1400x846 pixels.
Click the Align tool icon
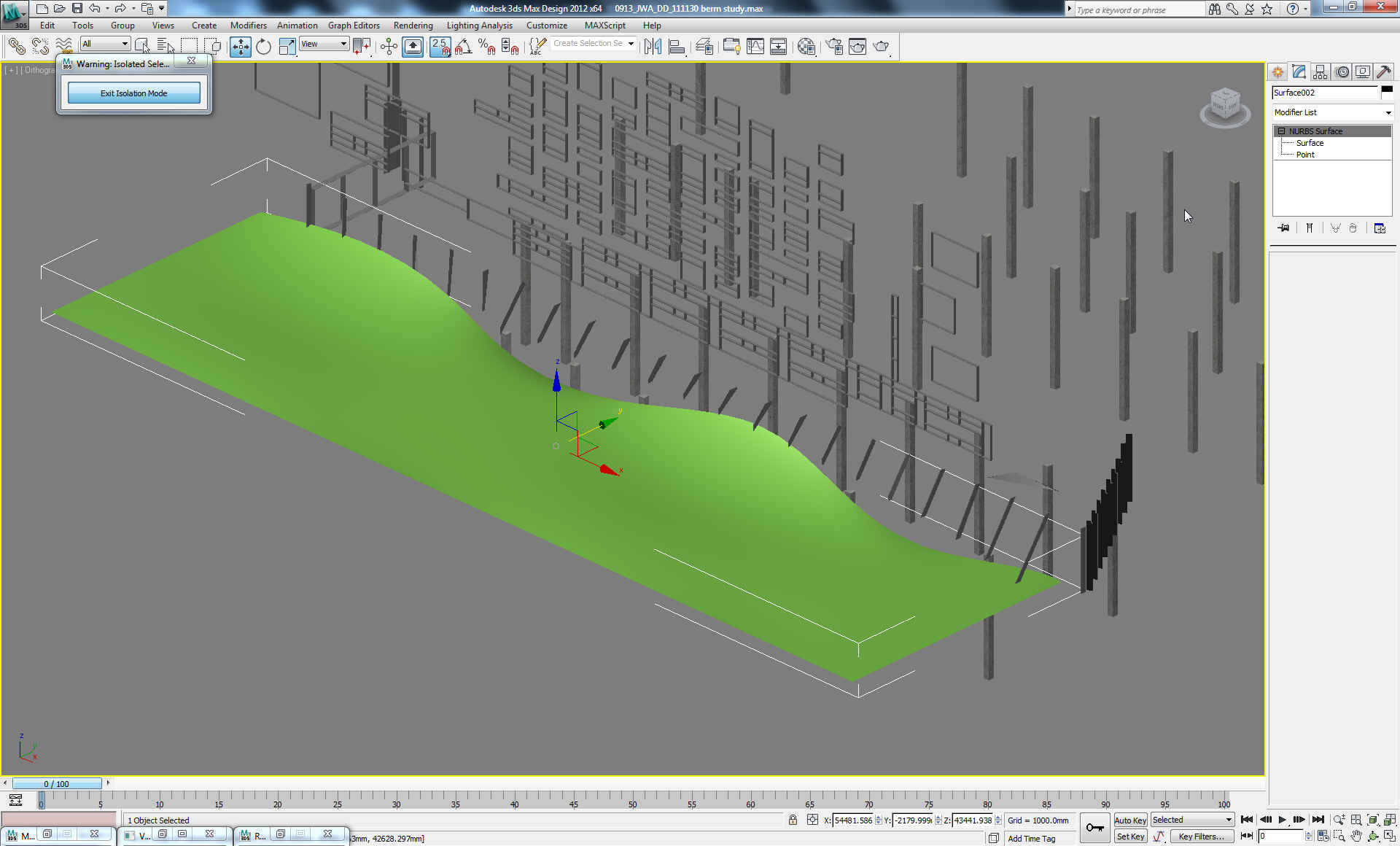677,47
